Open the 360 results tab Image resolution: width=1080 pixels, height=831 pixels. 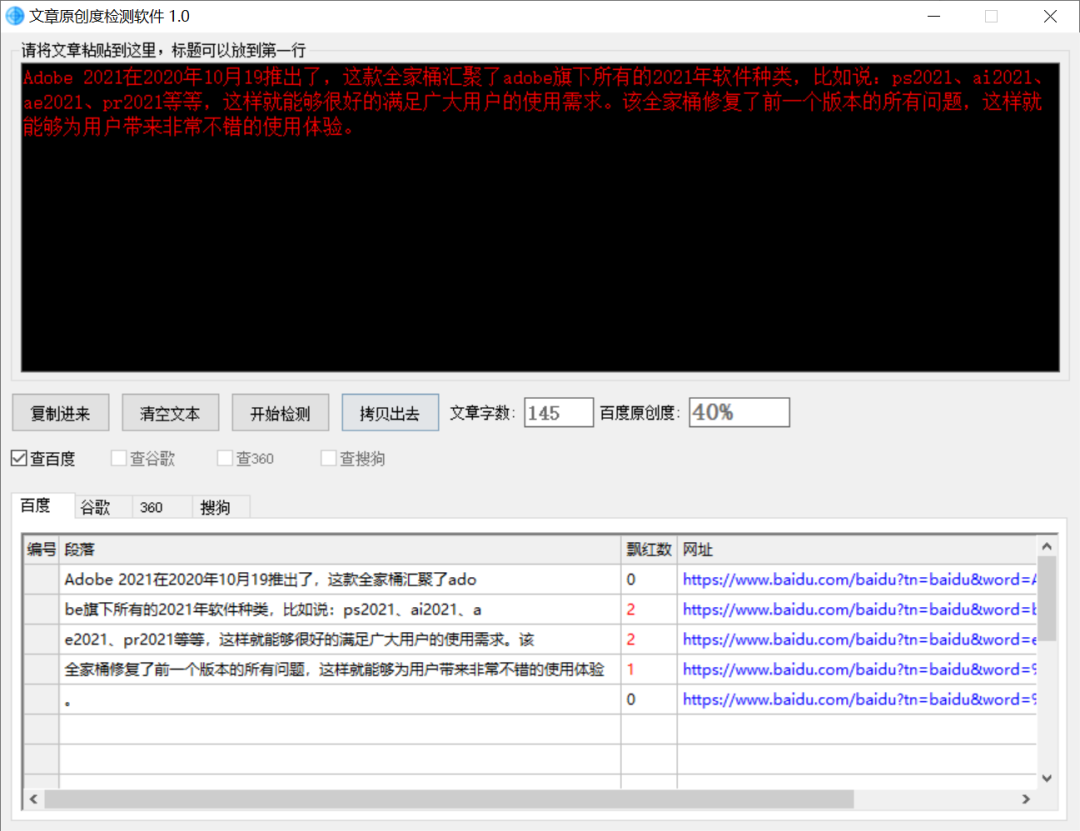tap(160, 507)
